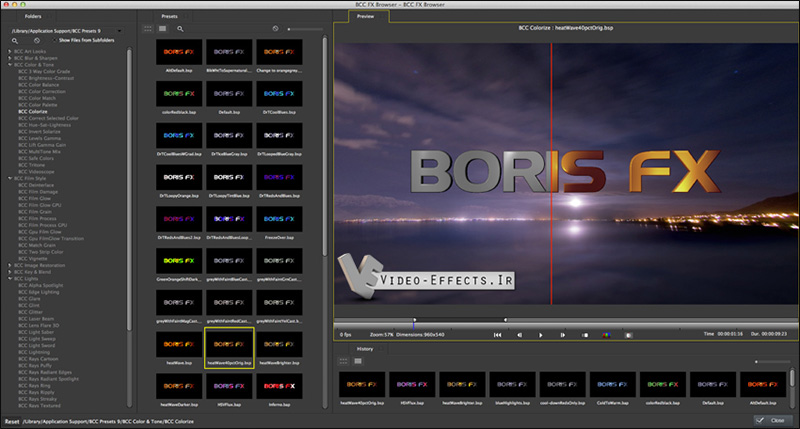800x429 pixels.
Task: Play the preview clip
Action: (541, 335)
